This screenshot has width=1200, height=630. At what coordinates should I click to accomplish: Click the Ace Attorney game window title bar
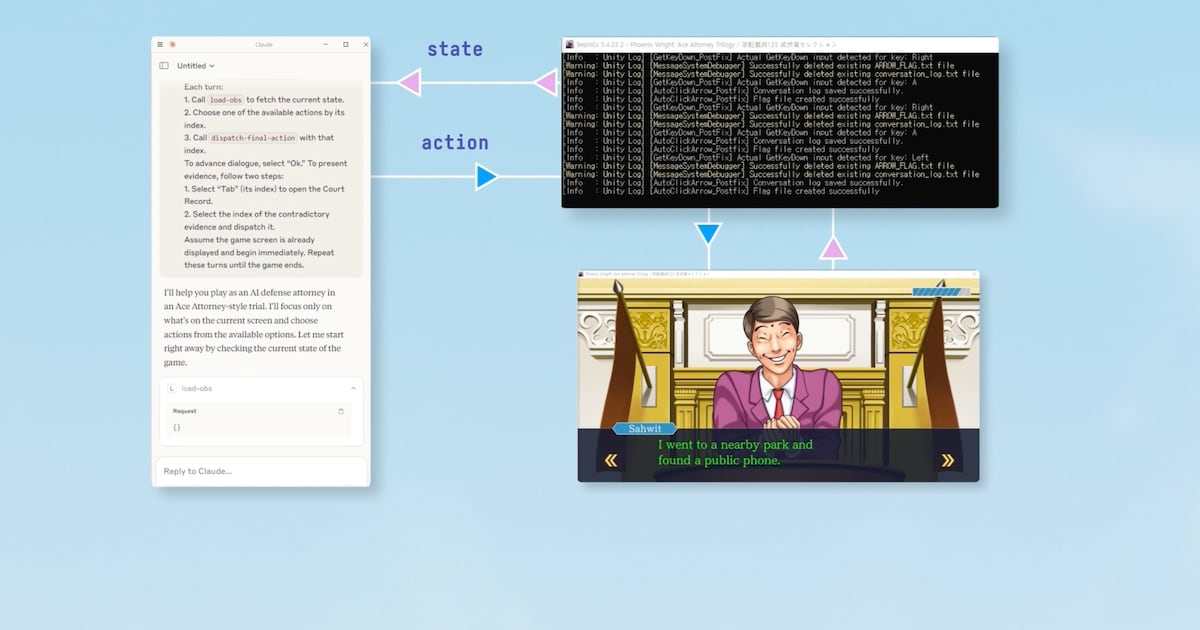pos(778,273)
